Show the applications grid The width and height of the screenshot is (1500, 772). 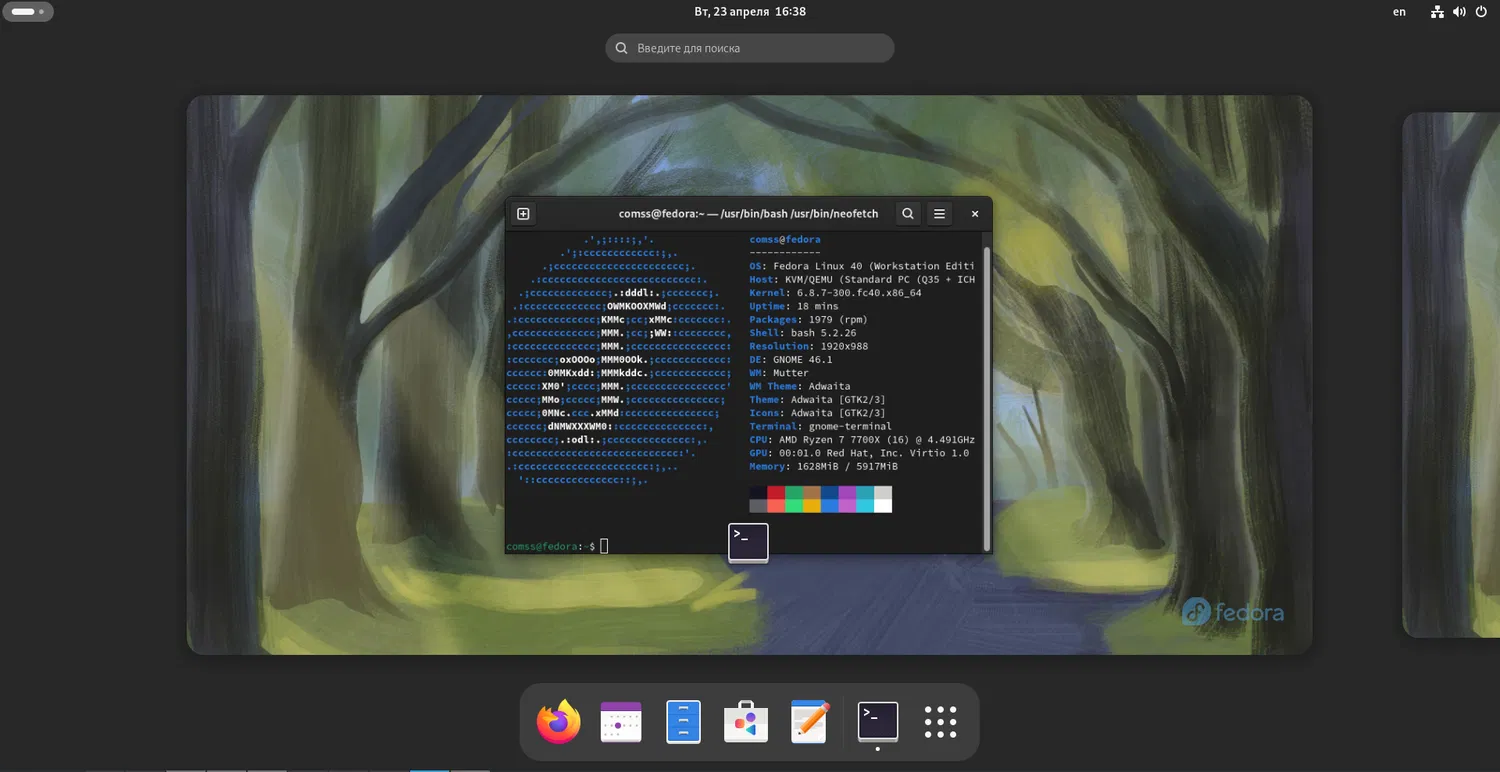pos(940,722)
